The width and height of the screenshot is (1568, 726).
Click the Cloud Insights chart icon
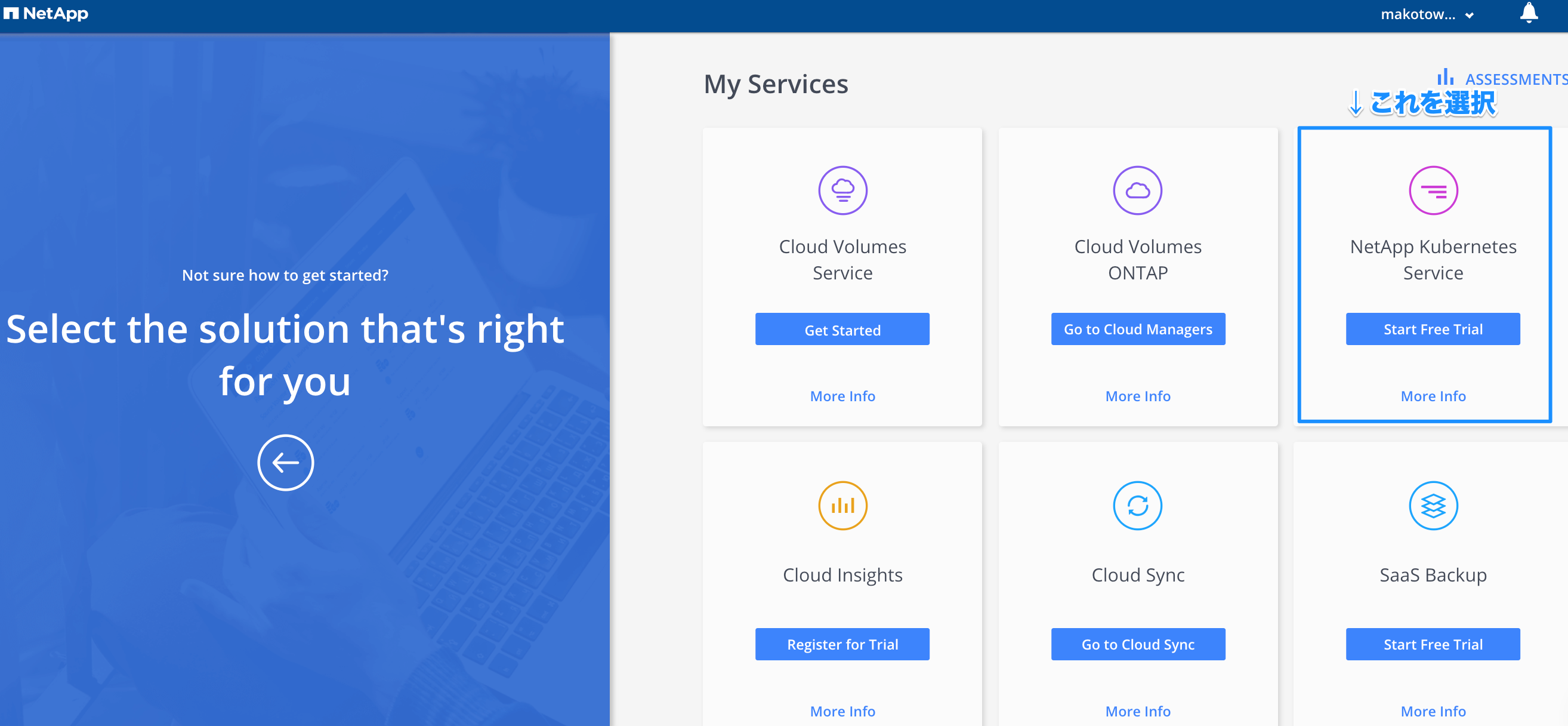click(842, 505)
